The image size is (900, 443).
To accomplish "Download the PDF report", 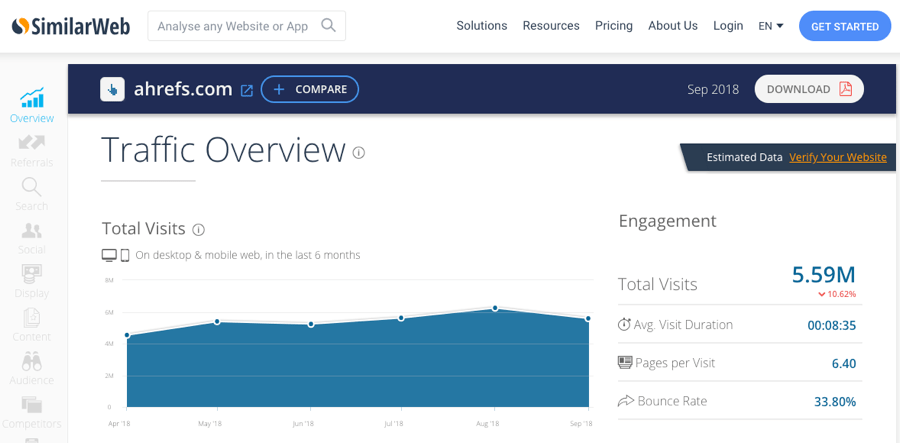I will click(809, 89).
